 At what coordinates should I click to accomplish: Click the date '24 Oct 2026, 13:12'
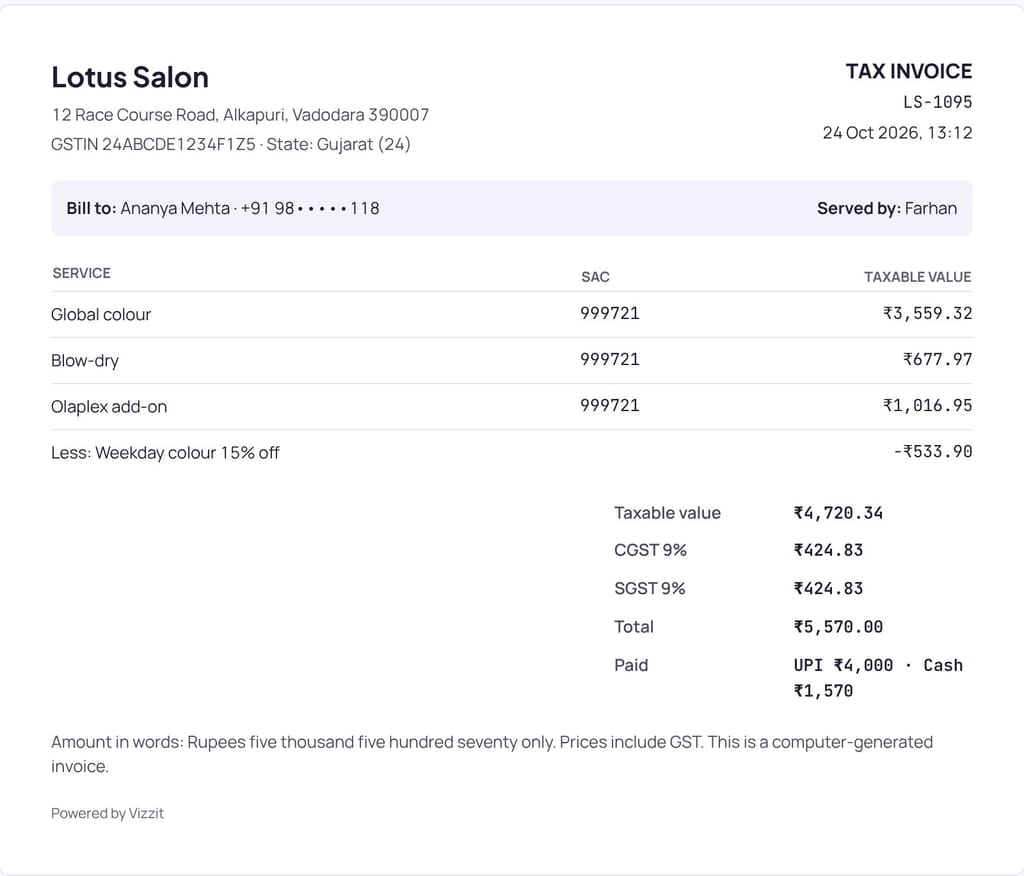pos(897,133)
